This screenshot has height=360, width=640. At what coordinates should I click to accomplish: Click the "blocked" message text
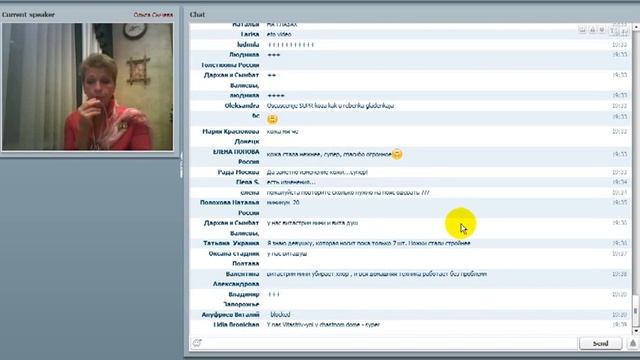tap(280, 315)
